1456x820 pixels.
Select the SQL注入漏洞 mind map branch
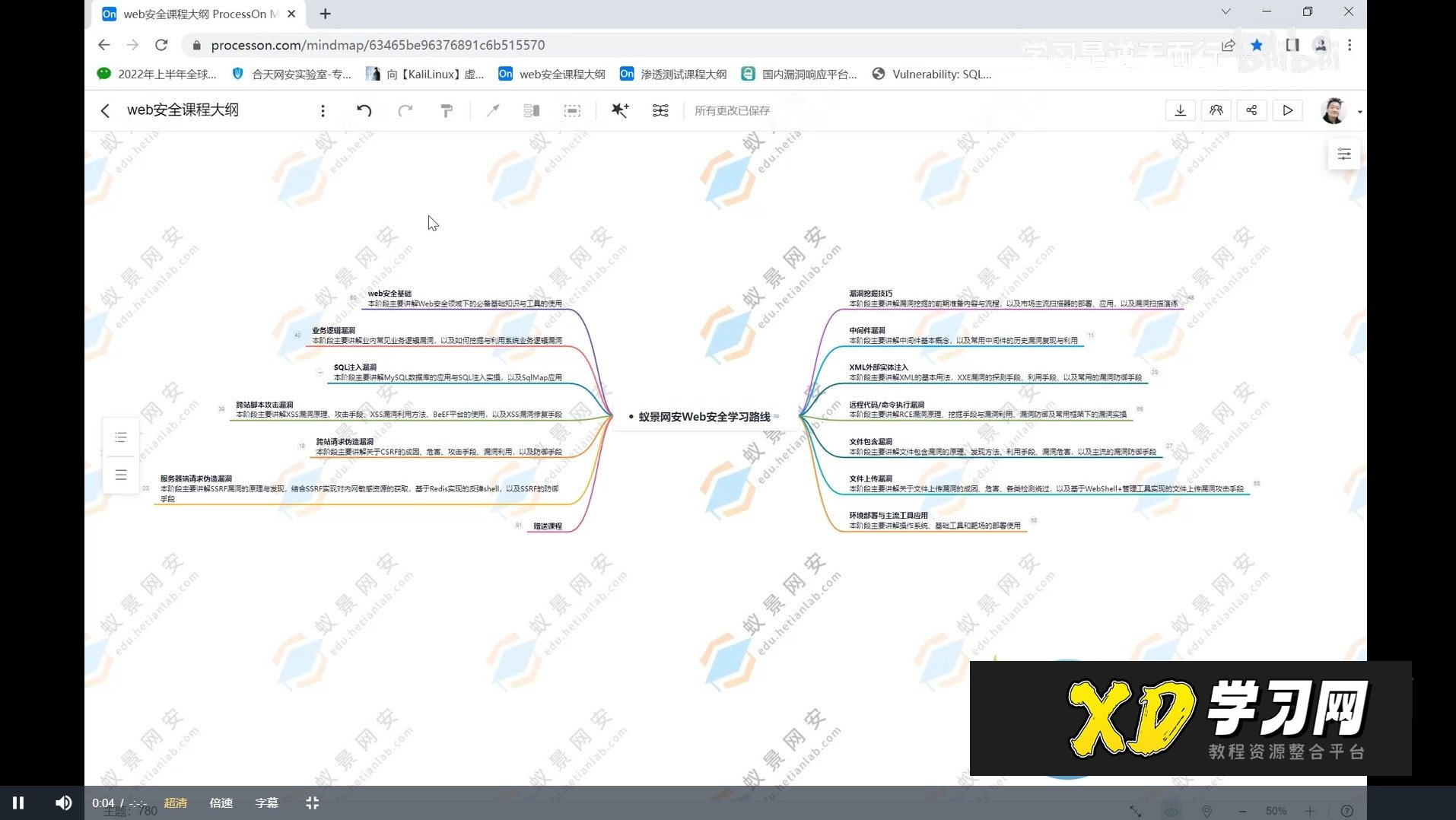pos(355,367)
